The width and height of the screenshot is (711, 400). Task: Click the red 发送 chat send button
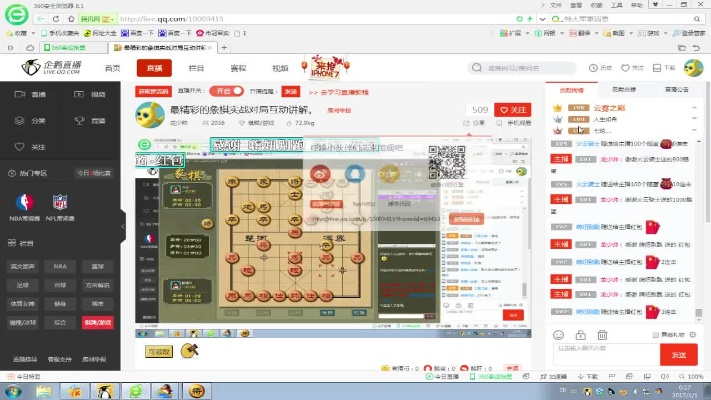[678, 355]
